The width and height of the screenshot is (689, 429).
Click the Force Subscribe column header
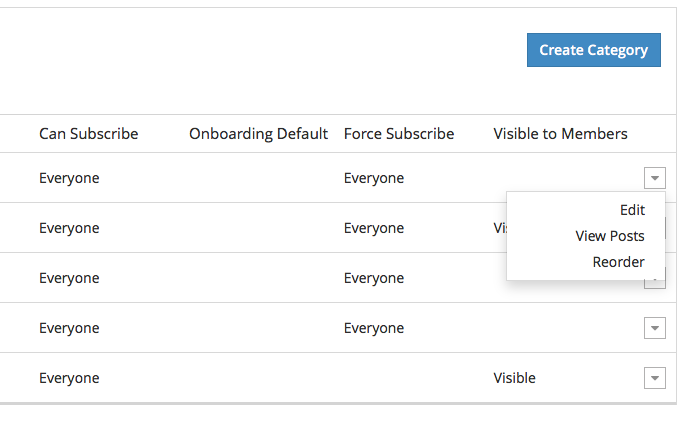tap(399, 134)
